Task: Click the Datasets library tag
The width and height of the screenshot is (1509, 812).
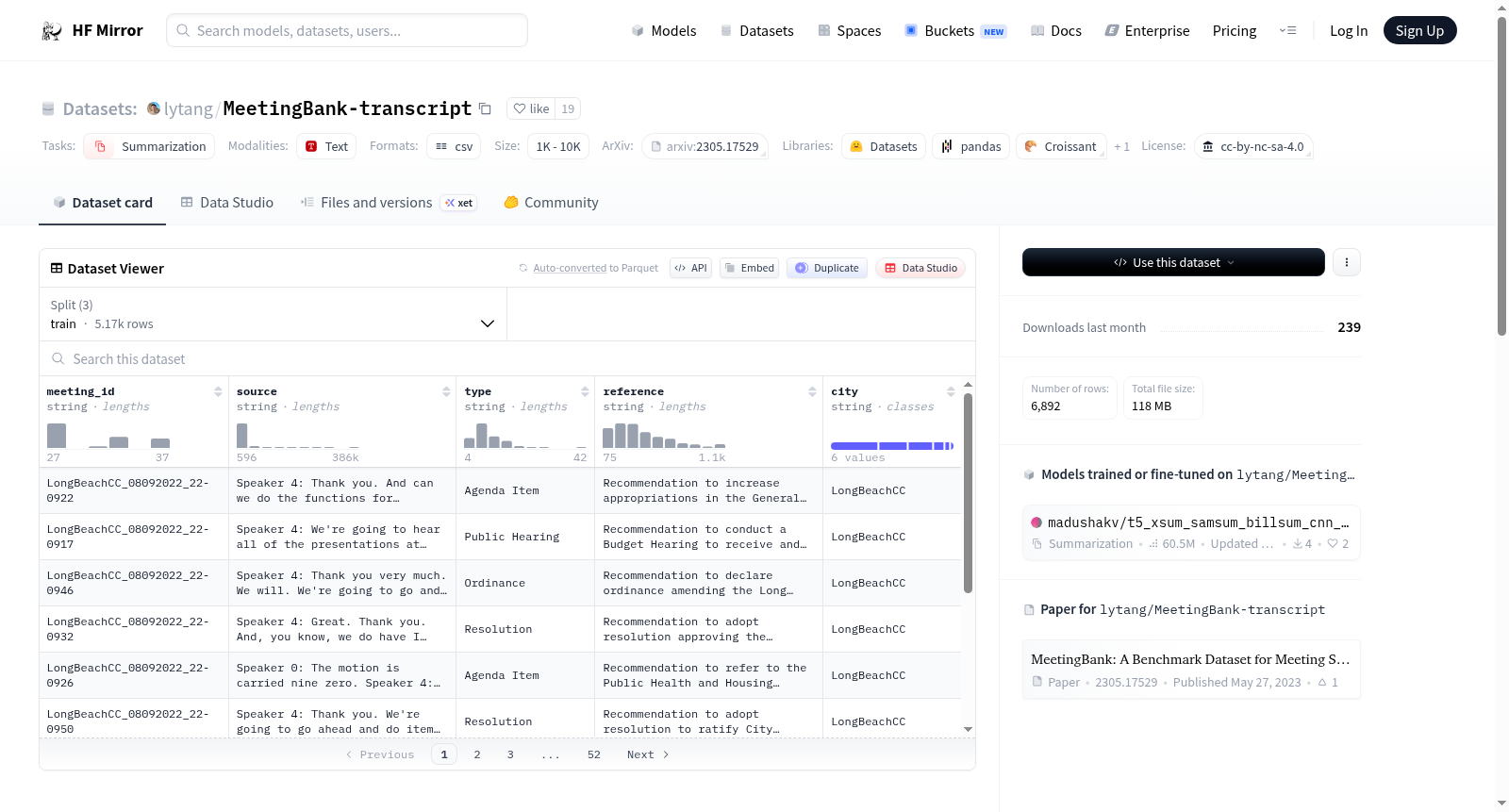Action: [x=884, y=146]
